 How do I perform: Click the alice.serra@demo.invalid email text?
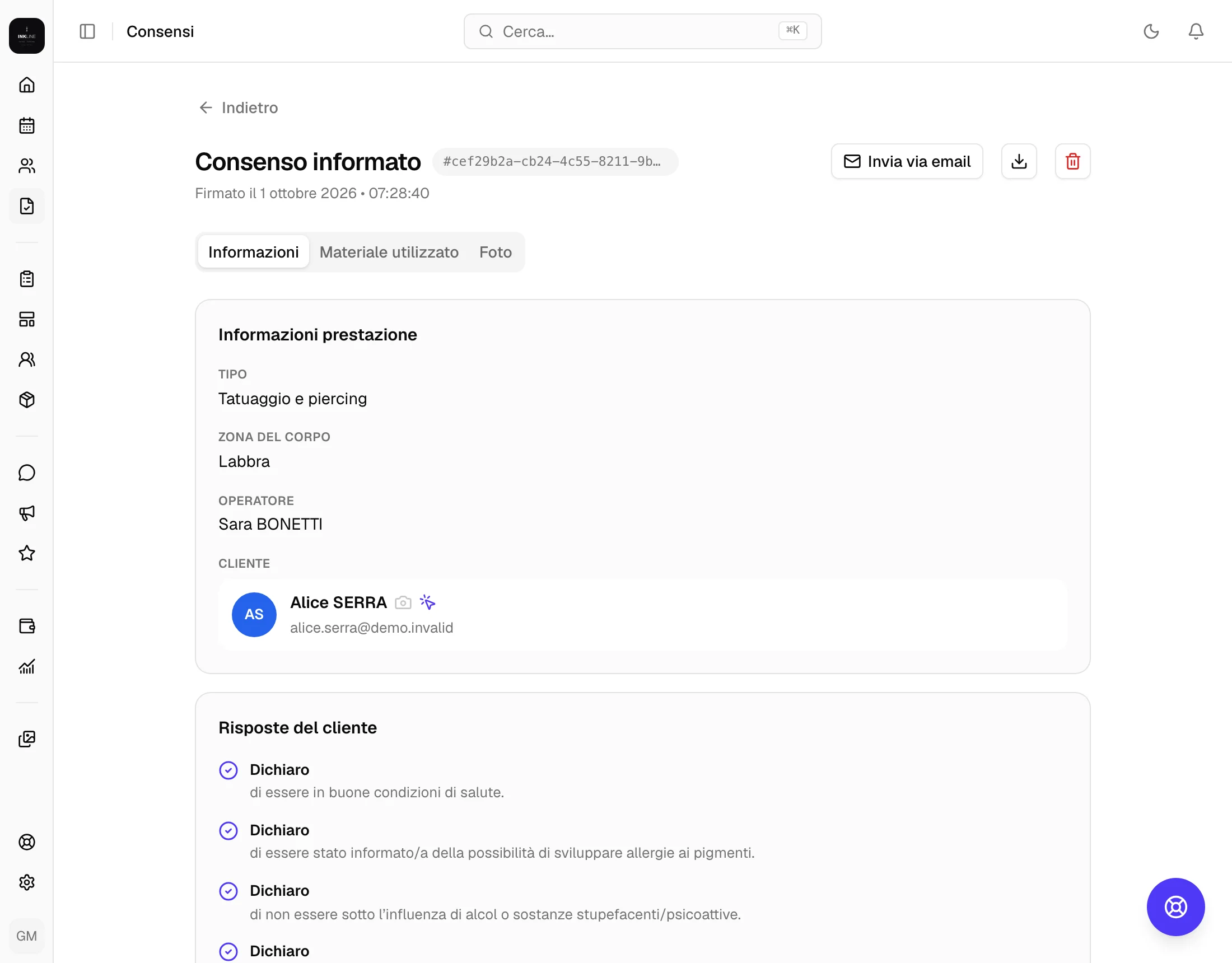pyautogui.click(x=372, y=628)
